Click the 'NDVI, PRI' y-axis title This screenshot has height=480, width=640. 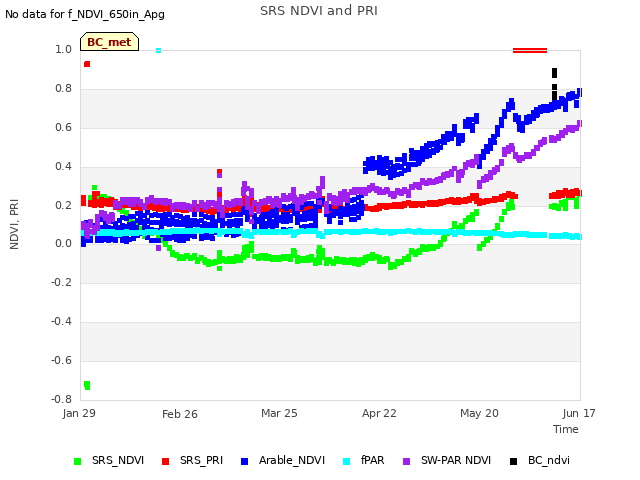14,224
